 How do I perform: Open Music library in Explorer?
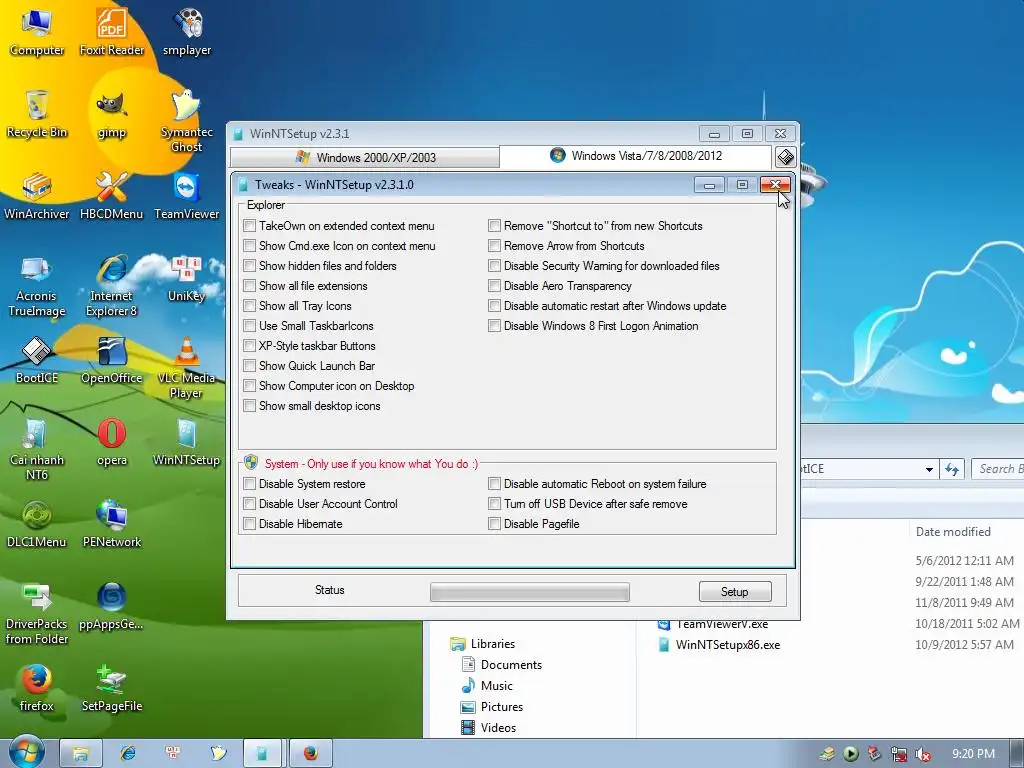[x=487, y=686]
